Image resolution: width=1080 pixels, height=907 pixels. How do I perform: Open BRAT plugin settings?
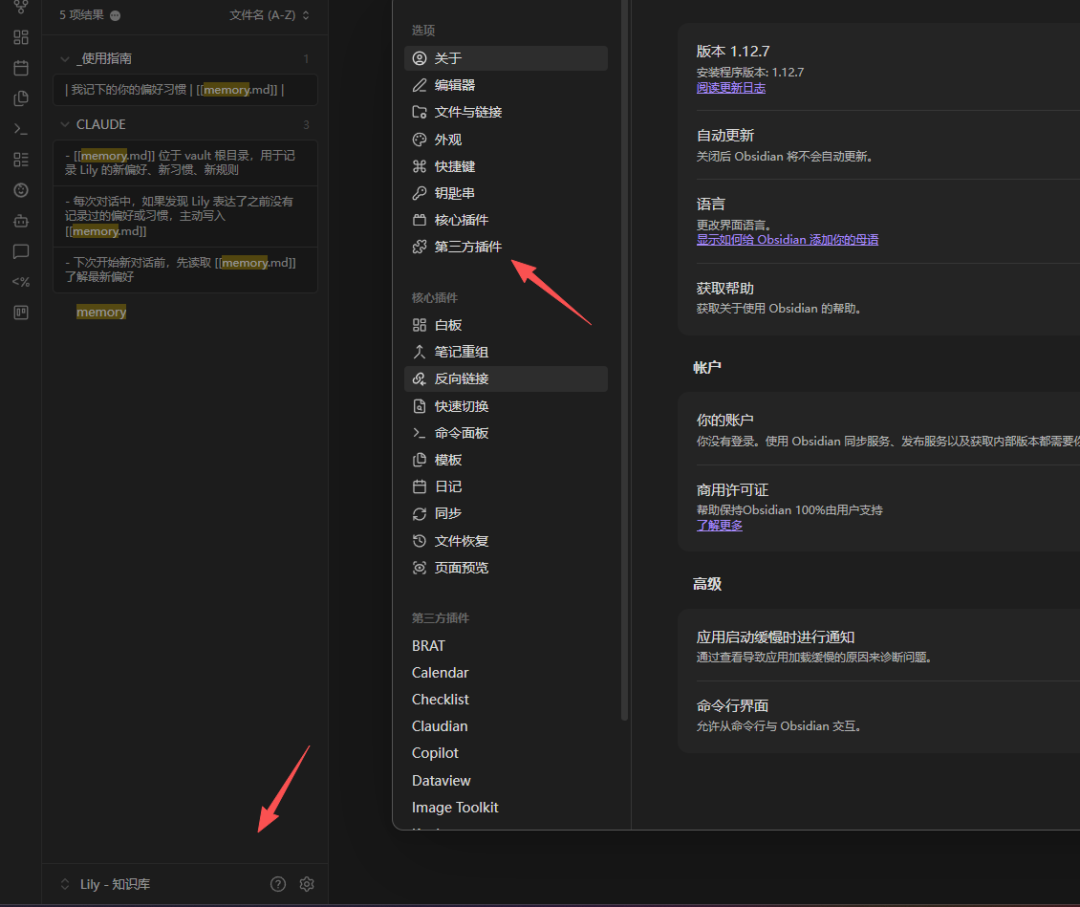pyautogui.click(x=506, y=646)
